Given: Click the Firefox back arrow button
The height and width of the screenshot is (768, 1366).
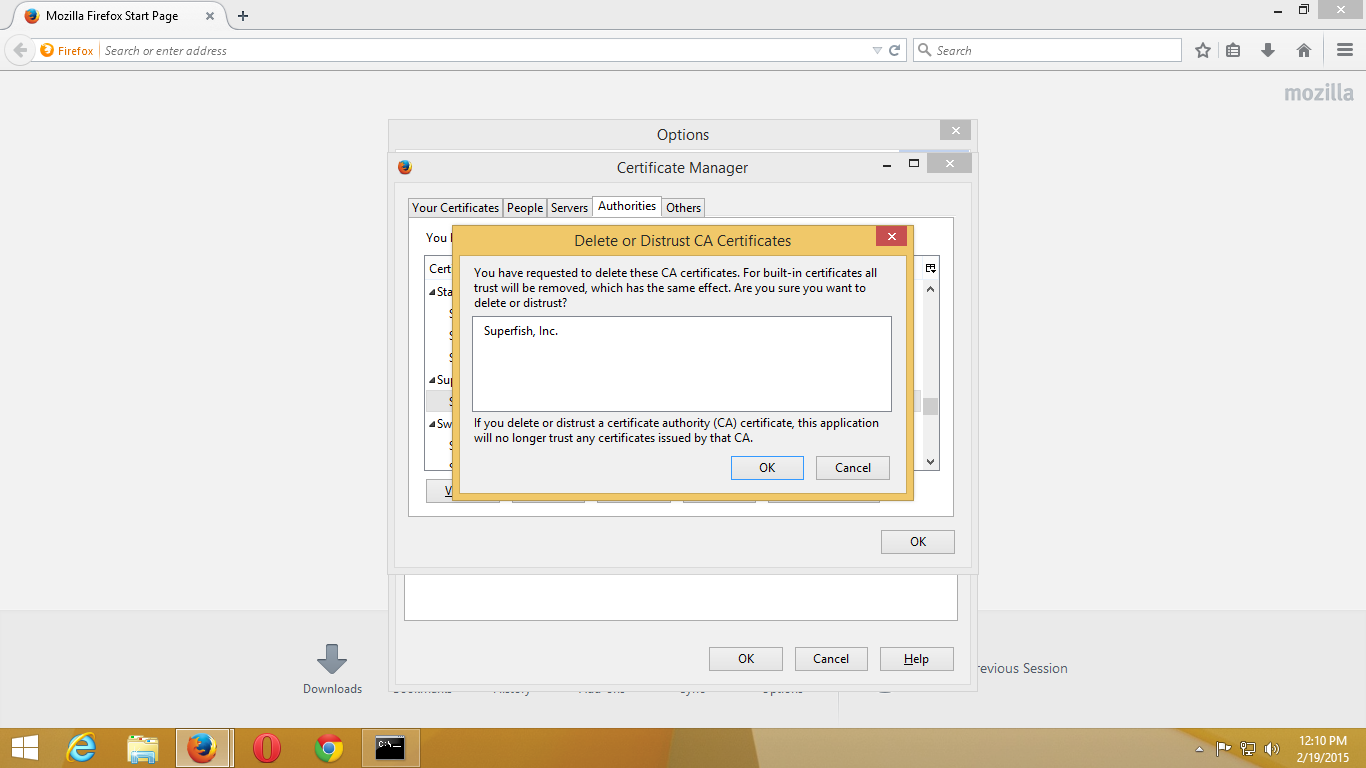Looking at the screenshot, I should pos(20,50).
